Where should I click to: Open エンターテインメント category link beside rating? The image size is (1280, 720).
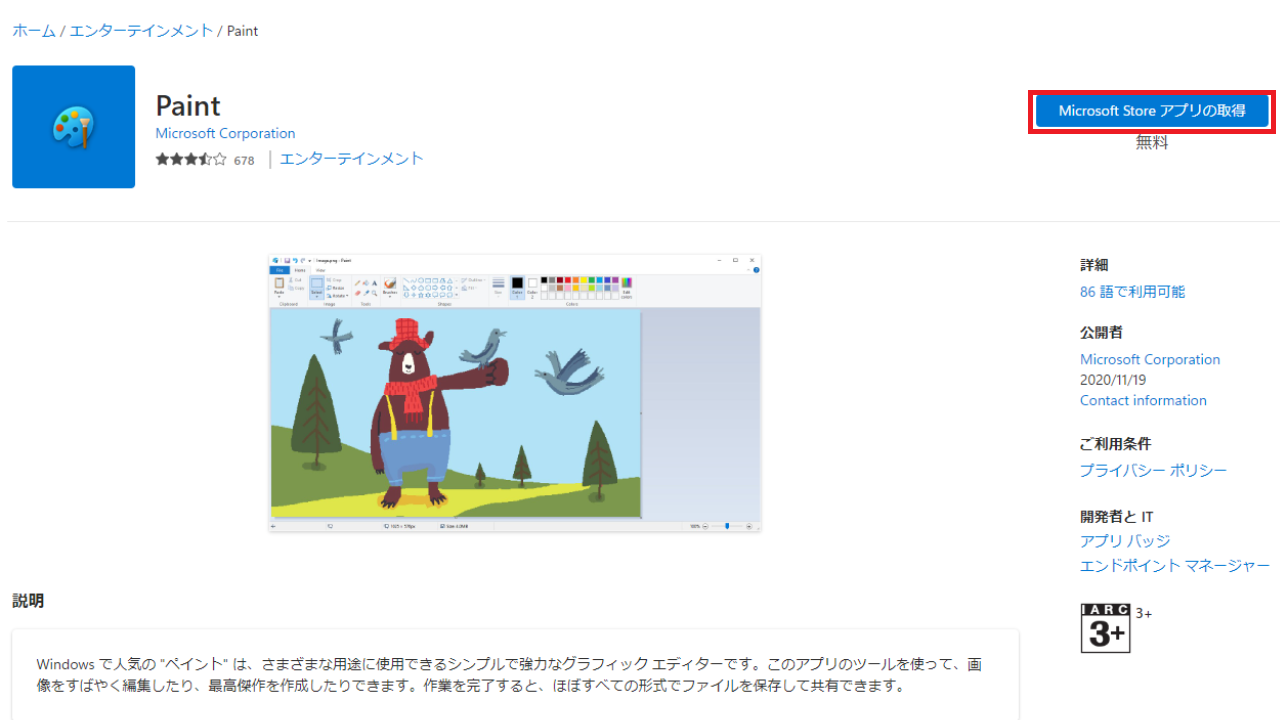pos(352,159)
